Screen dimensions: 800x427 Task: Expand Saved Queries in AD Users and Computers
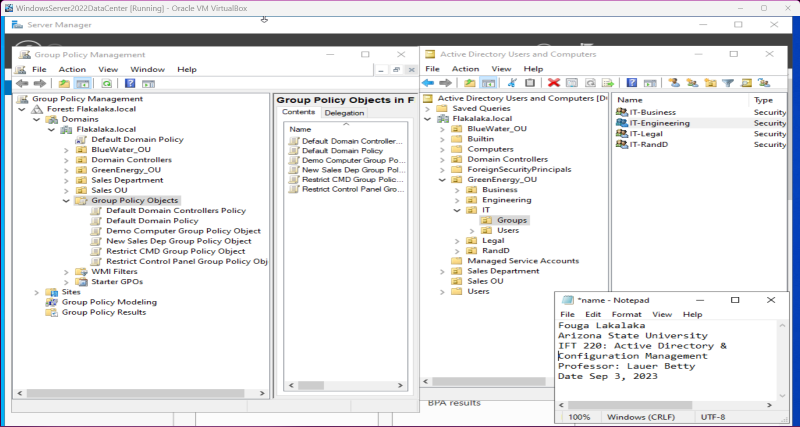click(427, 109)
